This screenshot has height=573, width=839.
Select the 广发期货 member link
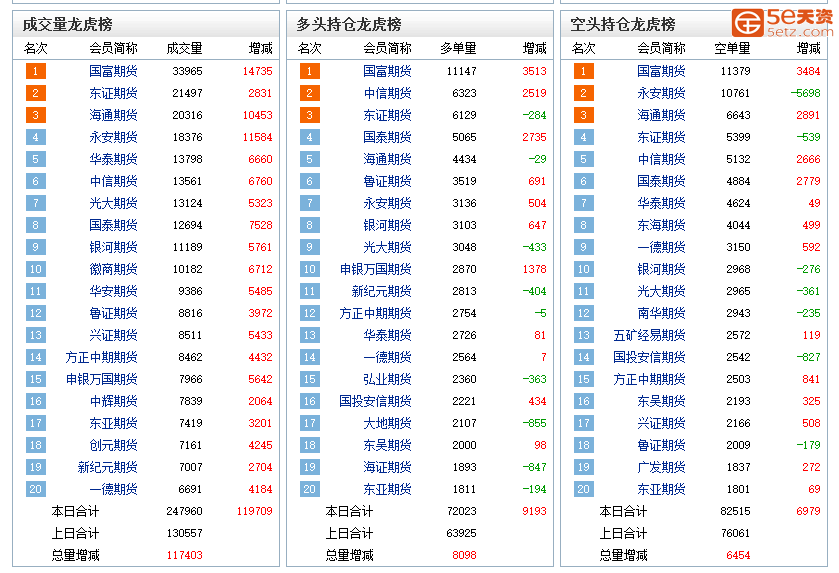661,467
